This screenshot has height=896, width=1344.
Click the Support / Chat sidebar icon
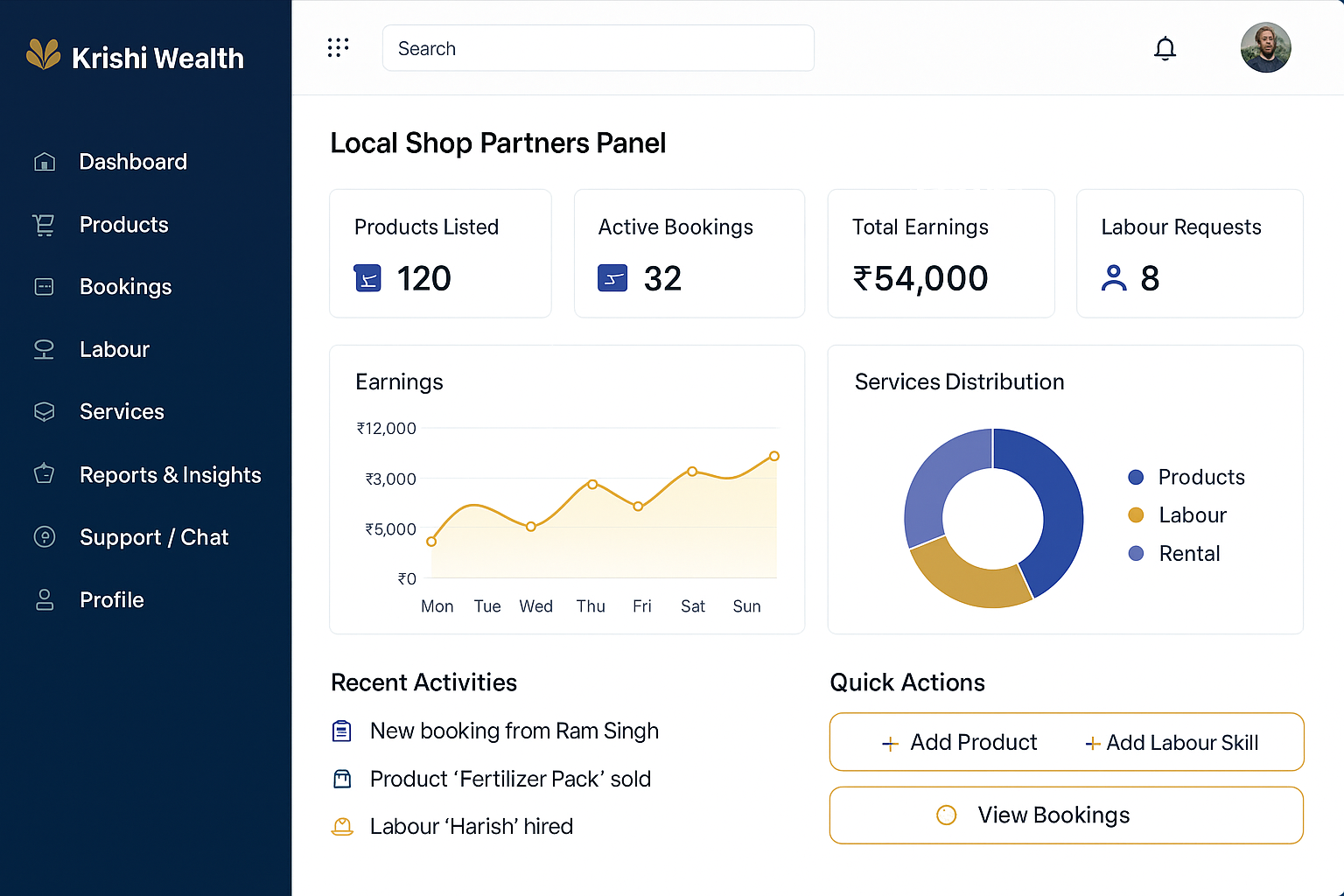pyautogui.click(x=44, y=537)
